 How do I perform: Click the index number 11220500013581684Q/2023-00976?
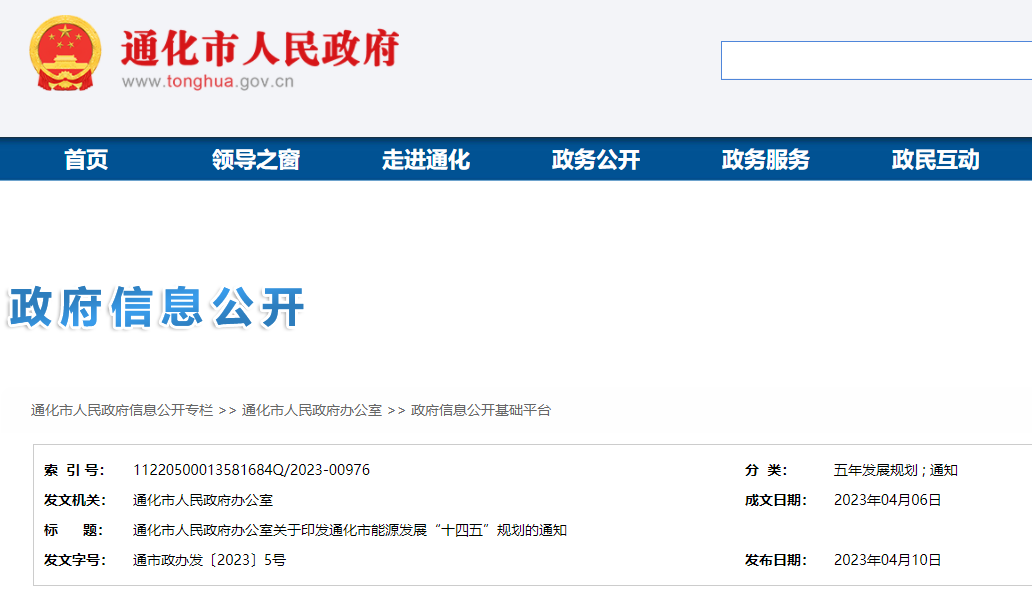click(x=251, y=470)
